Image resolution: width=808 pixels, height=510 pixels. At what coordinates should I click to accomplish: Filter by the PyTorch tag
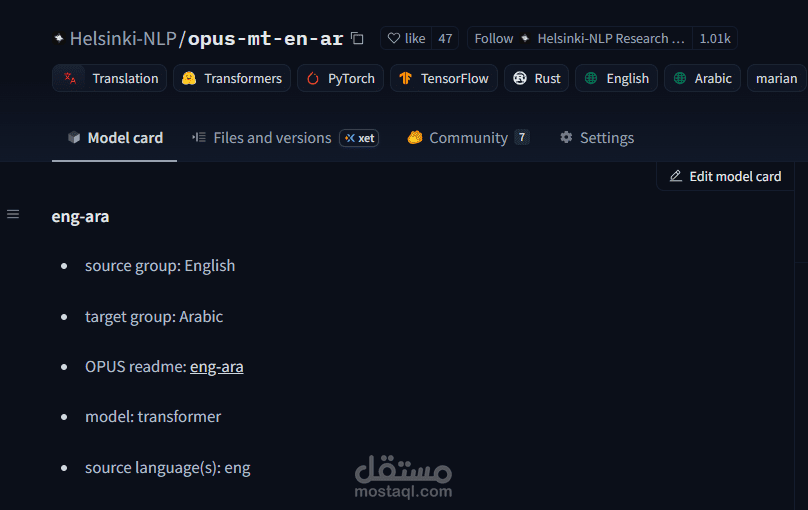(x=340, y=78)
